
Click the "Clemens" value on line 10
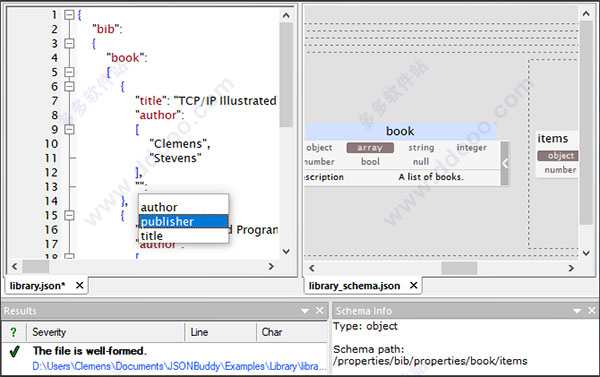pos(178,144)
